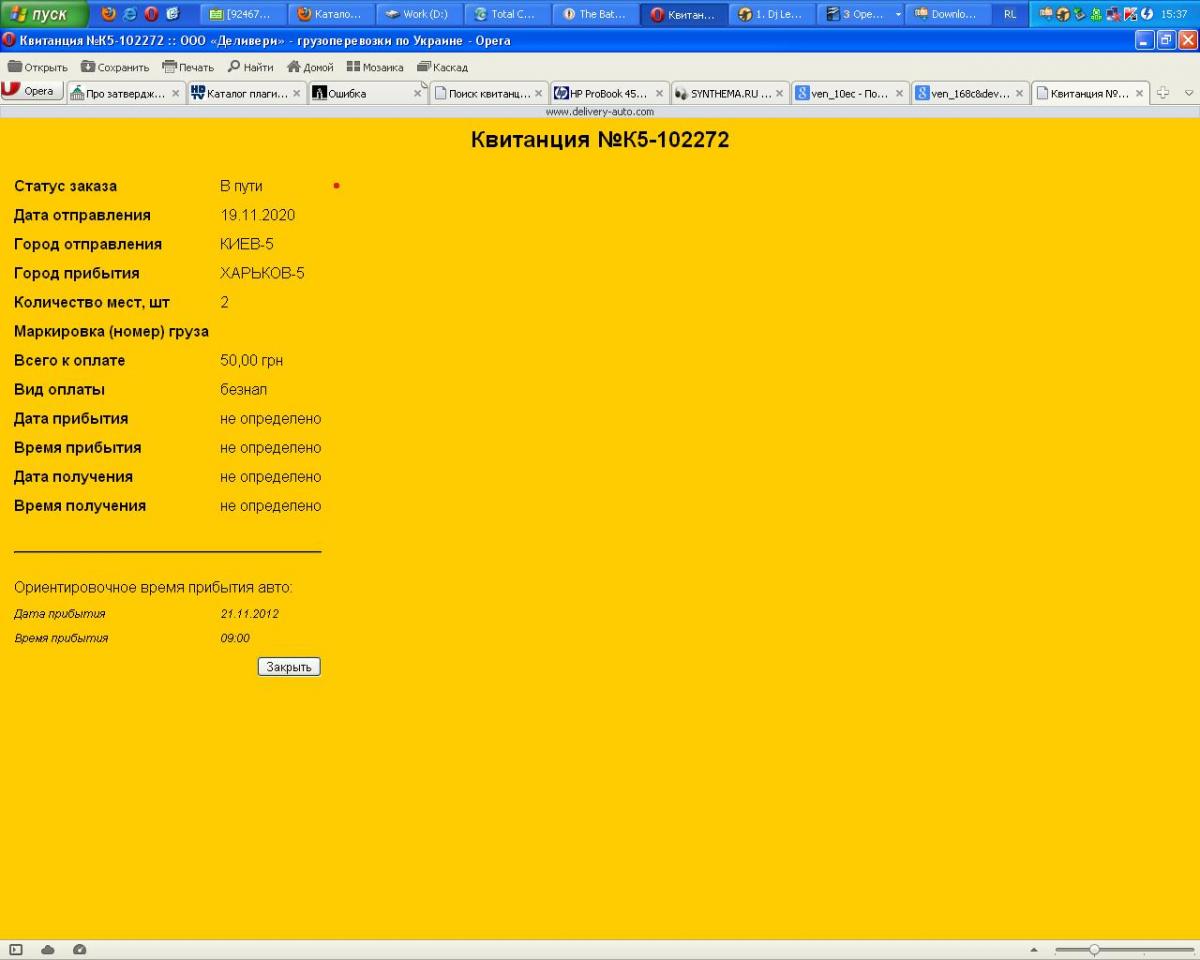Close the Поиск квитанц tab

point(538,94)
